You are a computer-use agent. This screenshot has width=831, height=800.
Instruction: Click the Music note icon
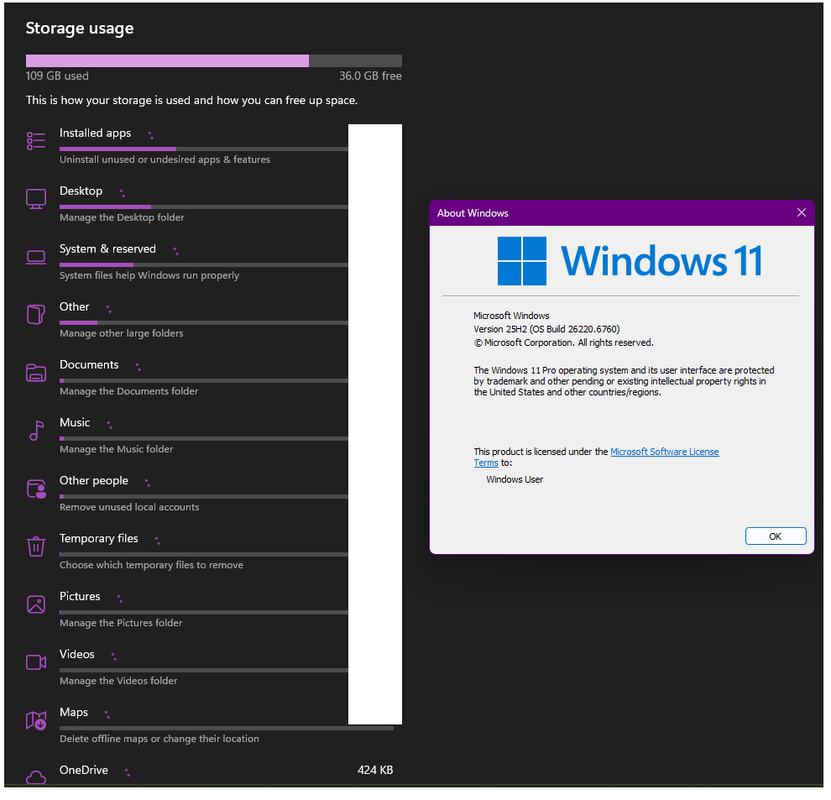tap(36, 431)
